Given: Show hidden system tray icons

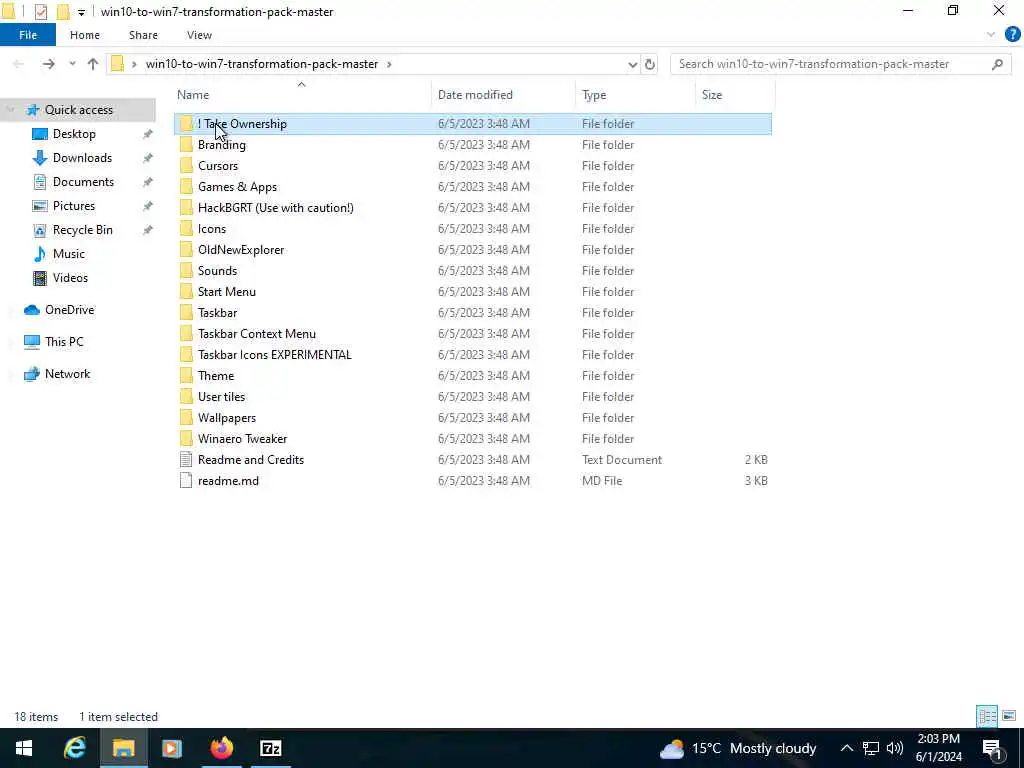Looking at the screenshot, I should pos(846,748).
